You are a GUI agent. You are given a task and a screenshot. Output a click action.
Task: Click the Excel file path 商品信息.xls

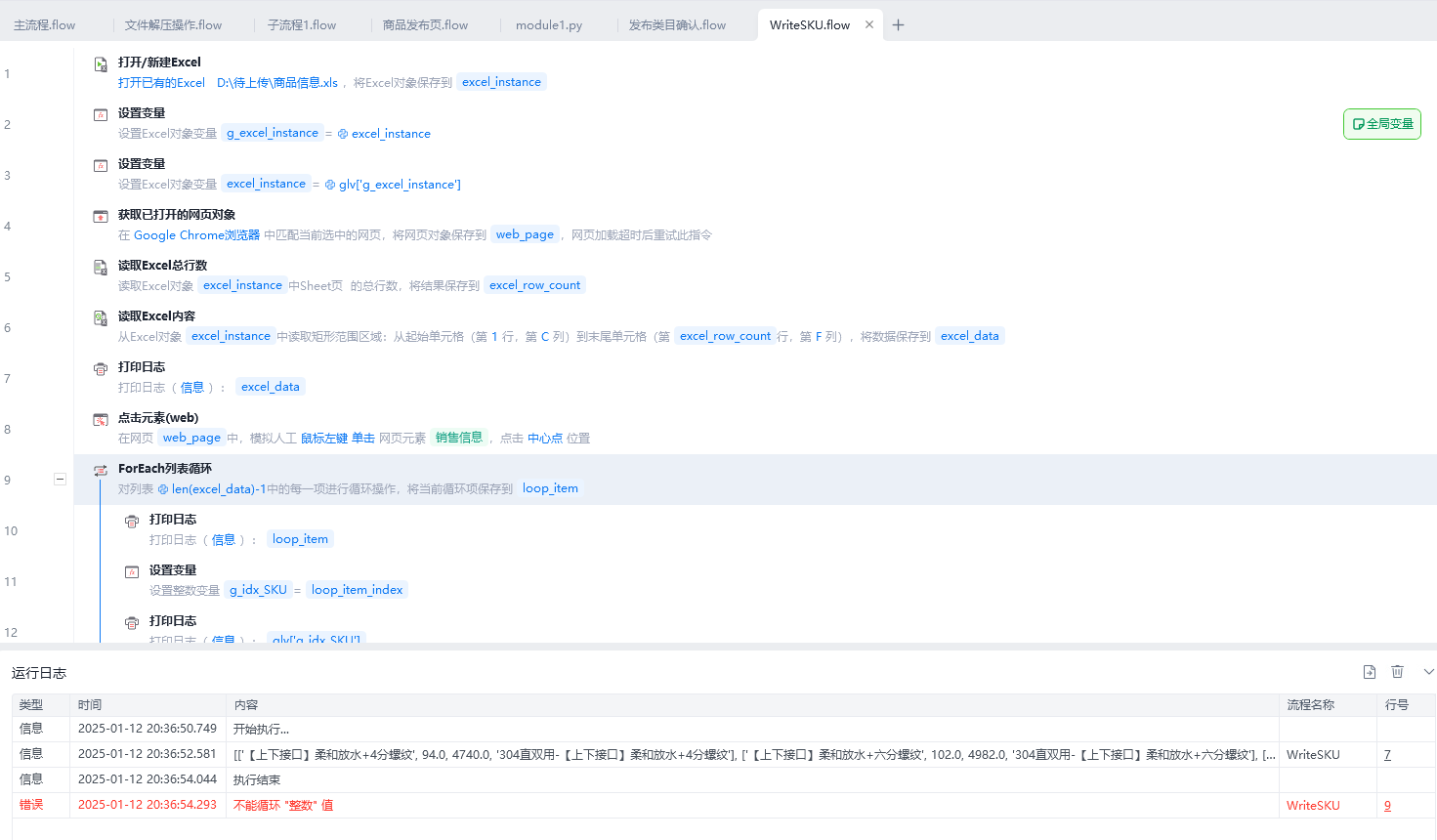pos(276,83)
